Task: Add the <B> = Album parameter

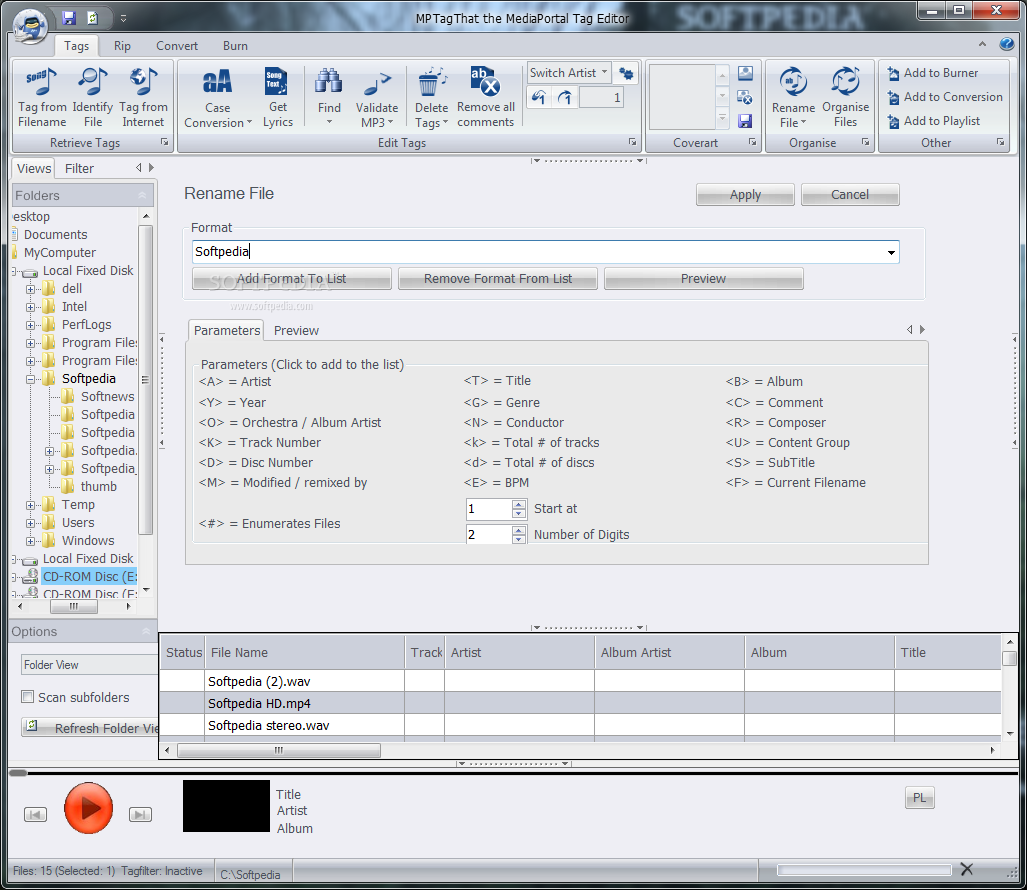Action: pyautogui.click(x=764, y=382)
